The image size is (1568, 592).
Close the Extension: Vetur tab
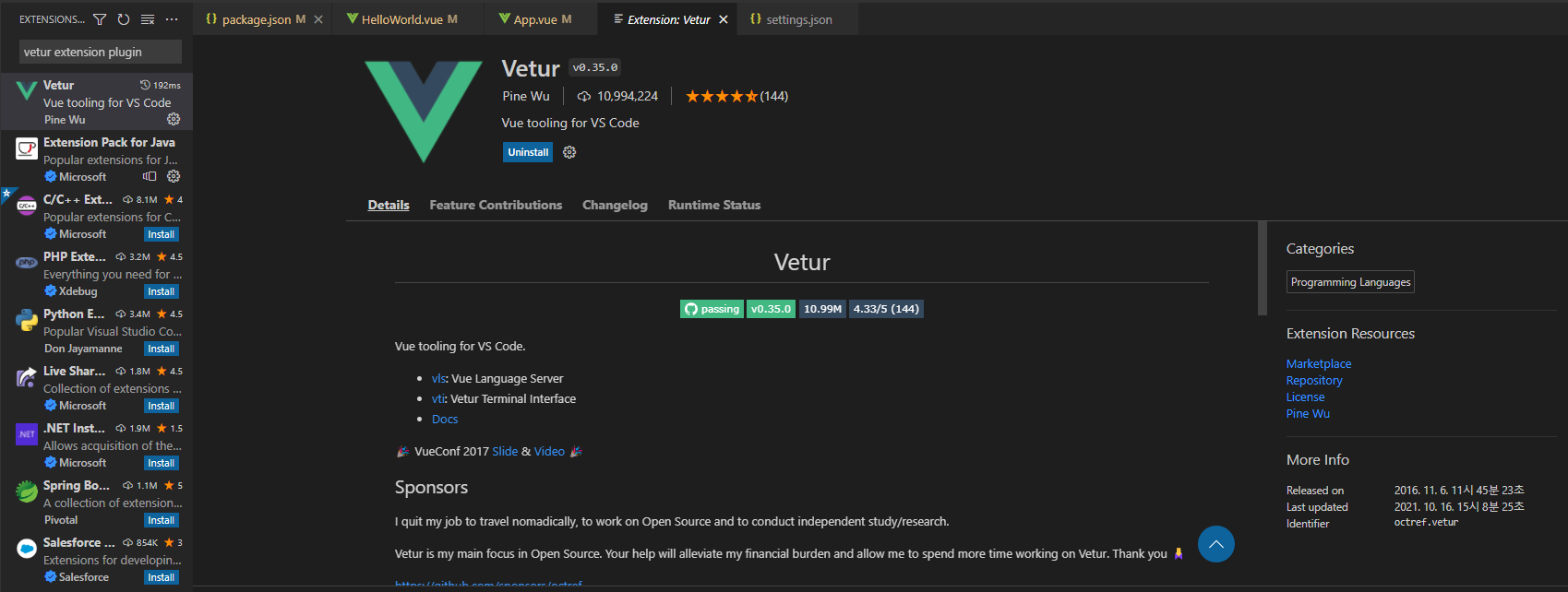pyautogui.click(x=723, y=19)
